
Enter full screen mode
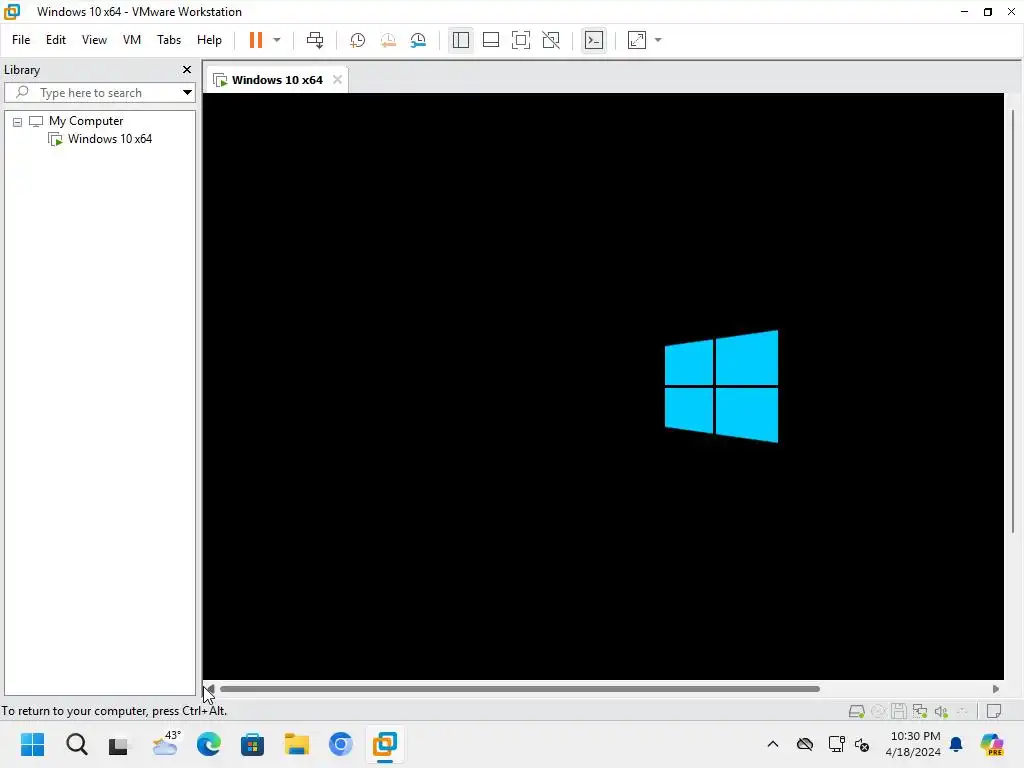pos(520,40)
